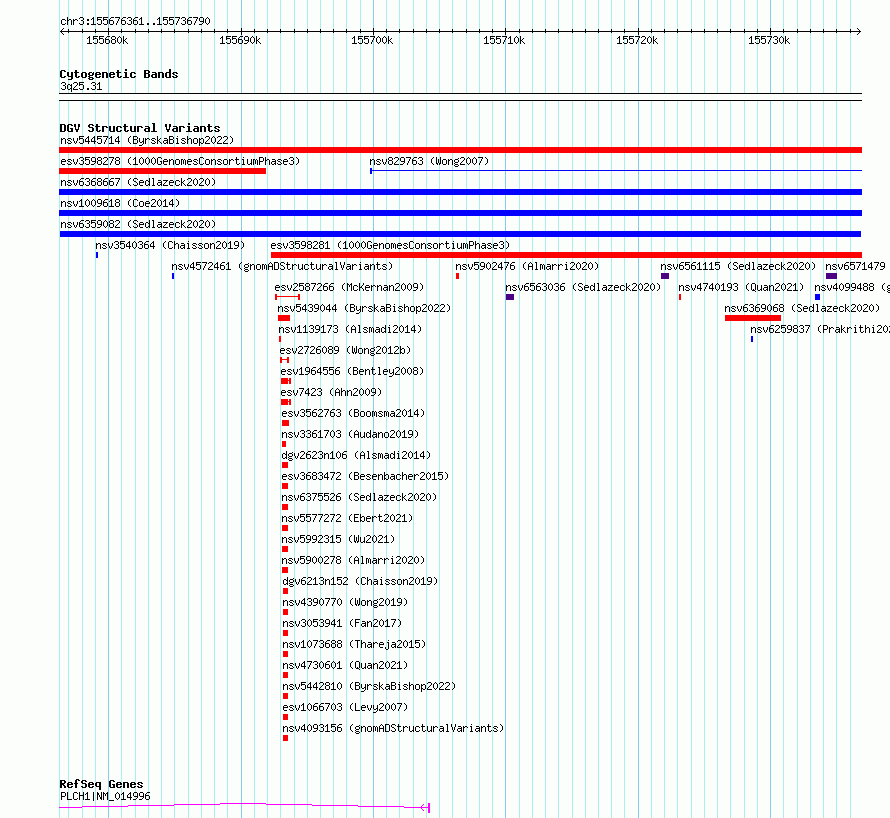The width and height of the screenshot is (890, 818).
Task: Open the nsv4099488 variant label
Action: (851, 287)
